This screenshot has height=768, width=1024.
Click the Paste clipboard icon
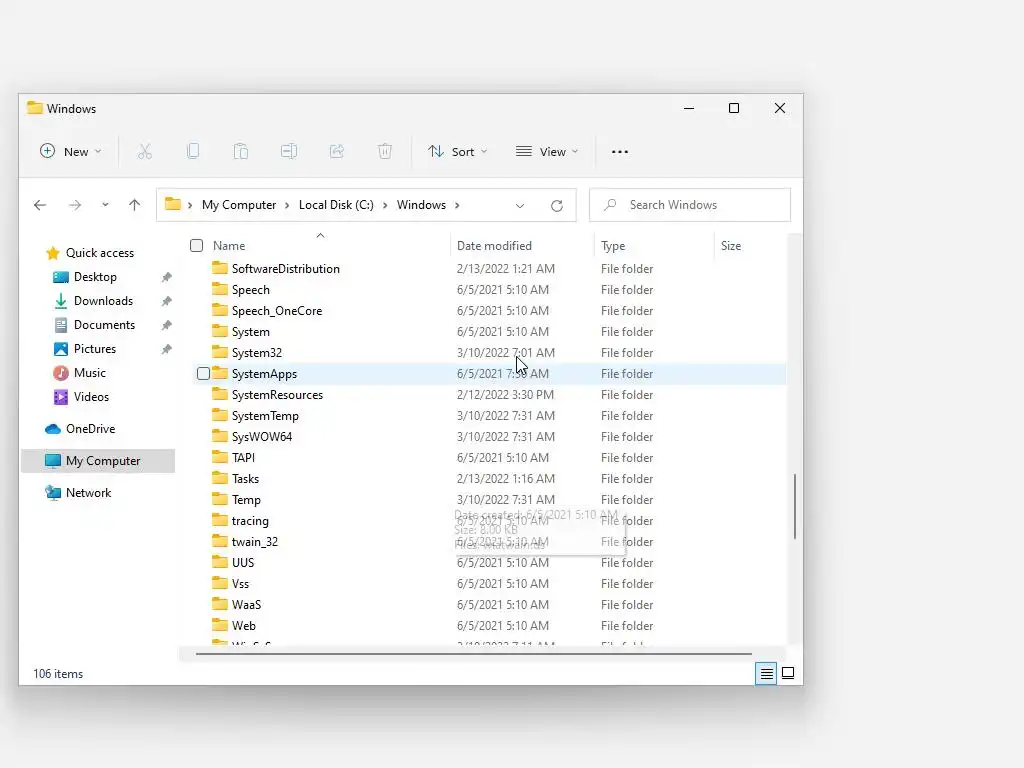(240, 152)
